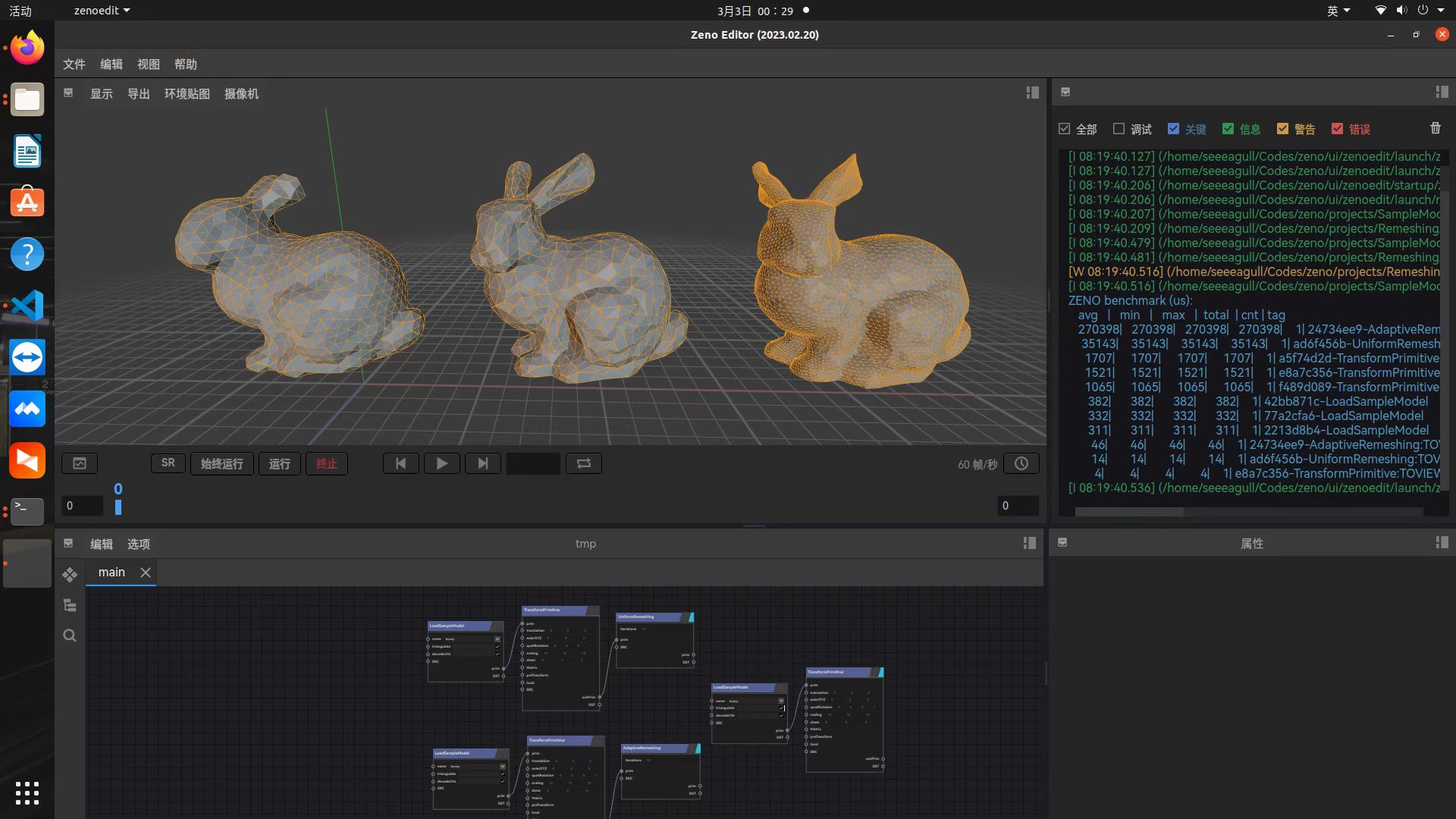Open the 视图 menu

[x=149, y=64]
